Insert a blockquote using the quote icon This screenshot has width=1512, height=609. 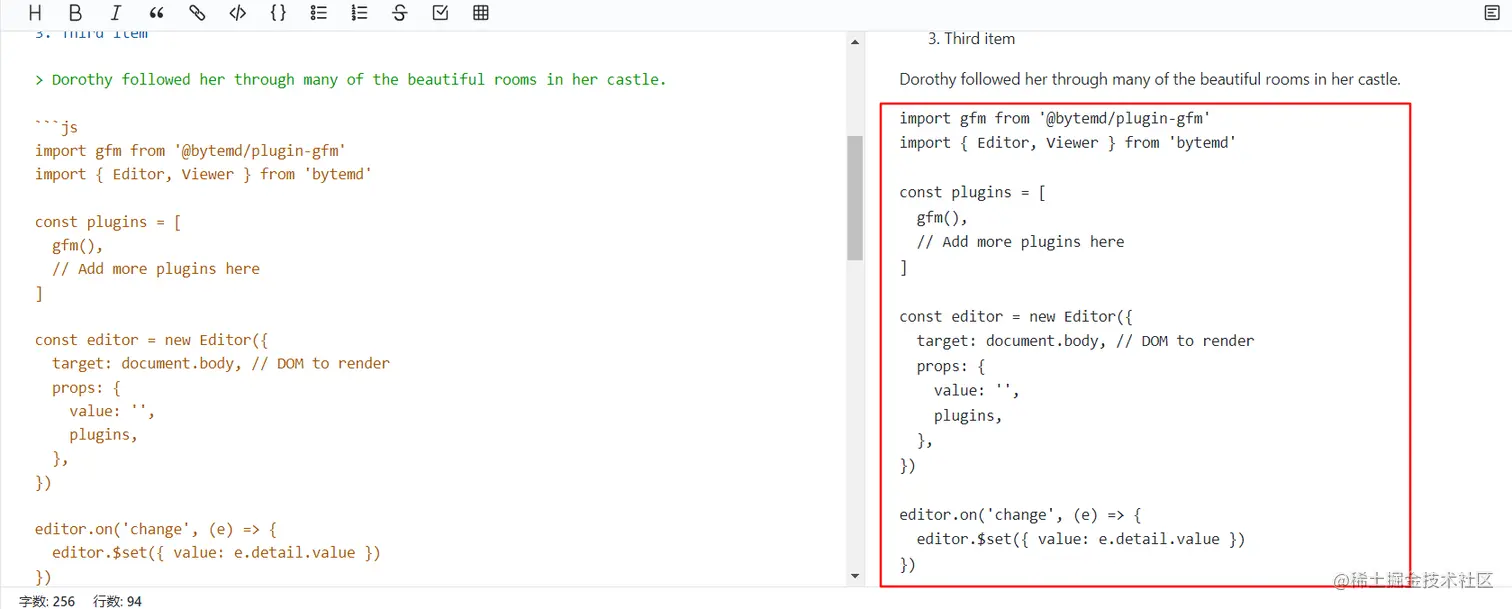(156, 13)
